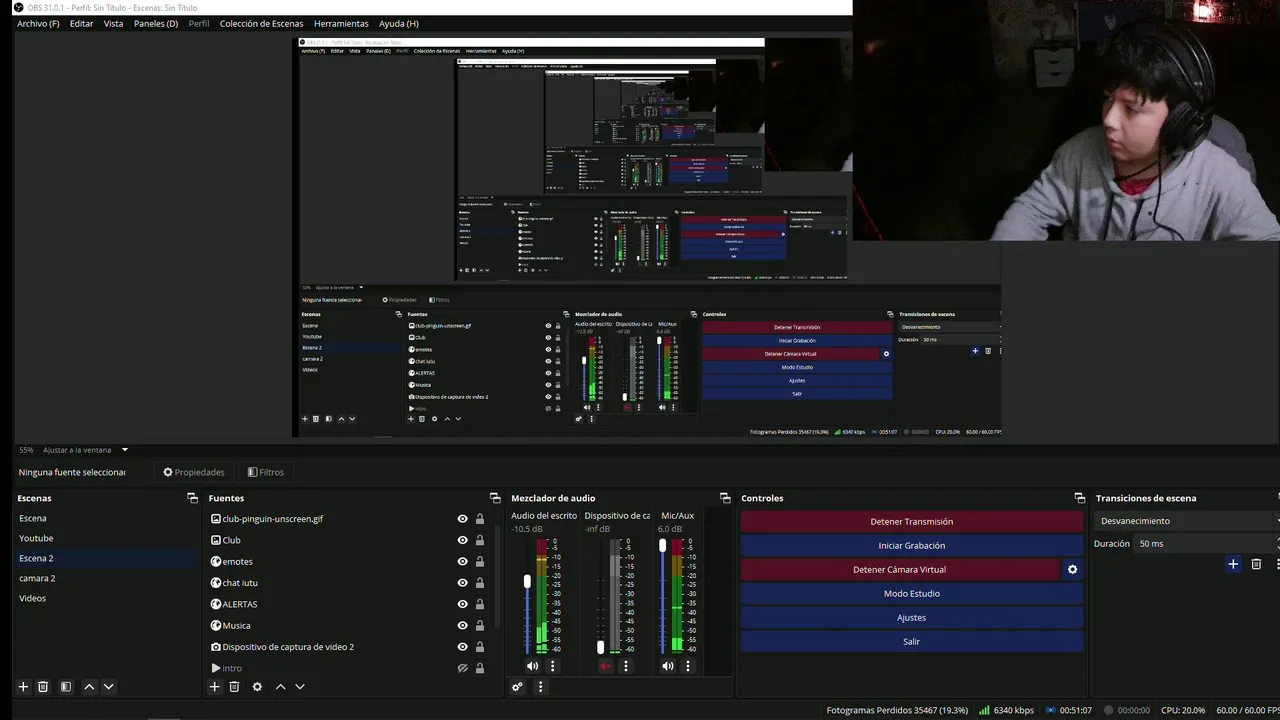Move selected scene down
Screen dimensions: 1280x720
[x=109, y=687]
